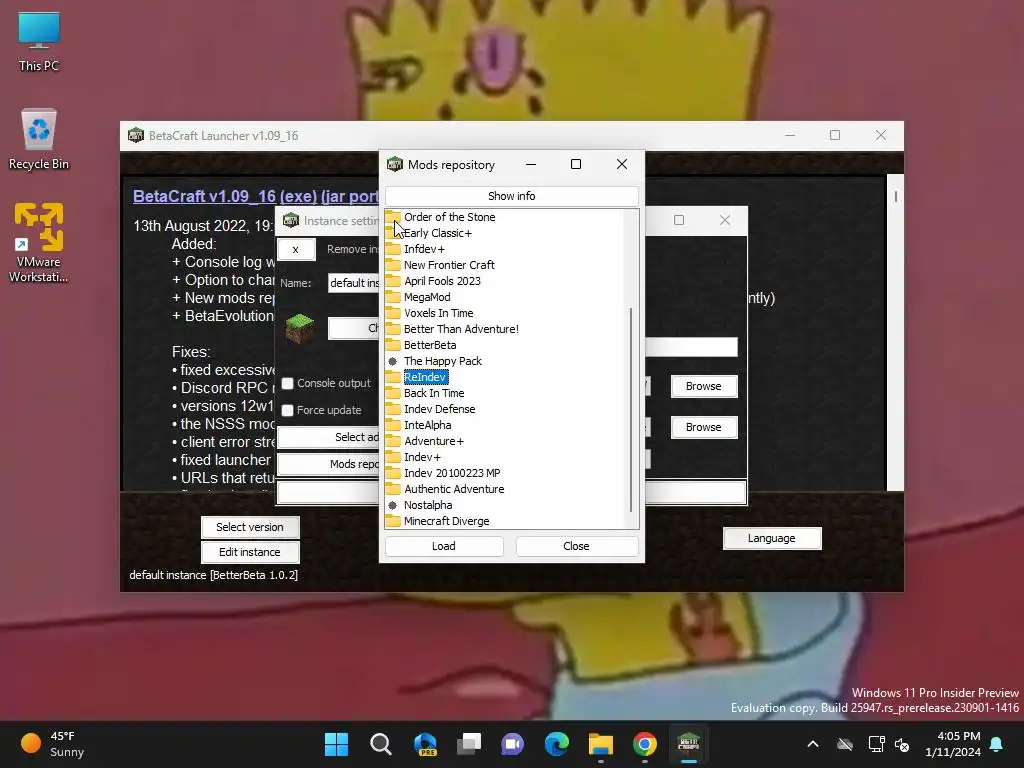Select Voxels In Time folder
This screenshot has width=1024, height=768.
click(x=438, y=313)
